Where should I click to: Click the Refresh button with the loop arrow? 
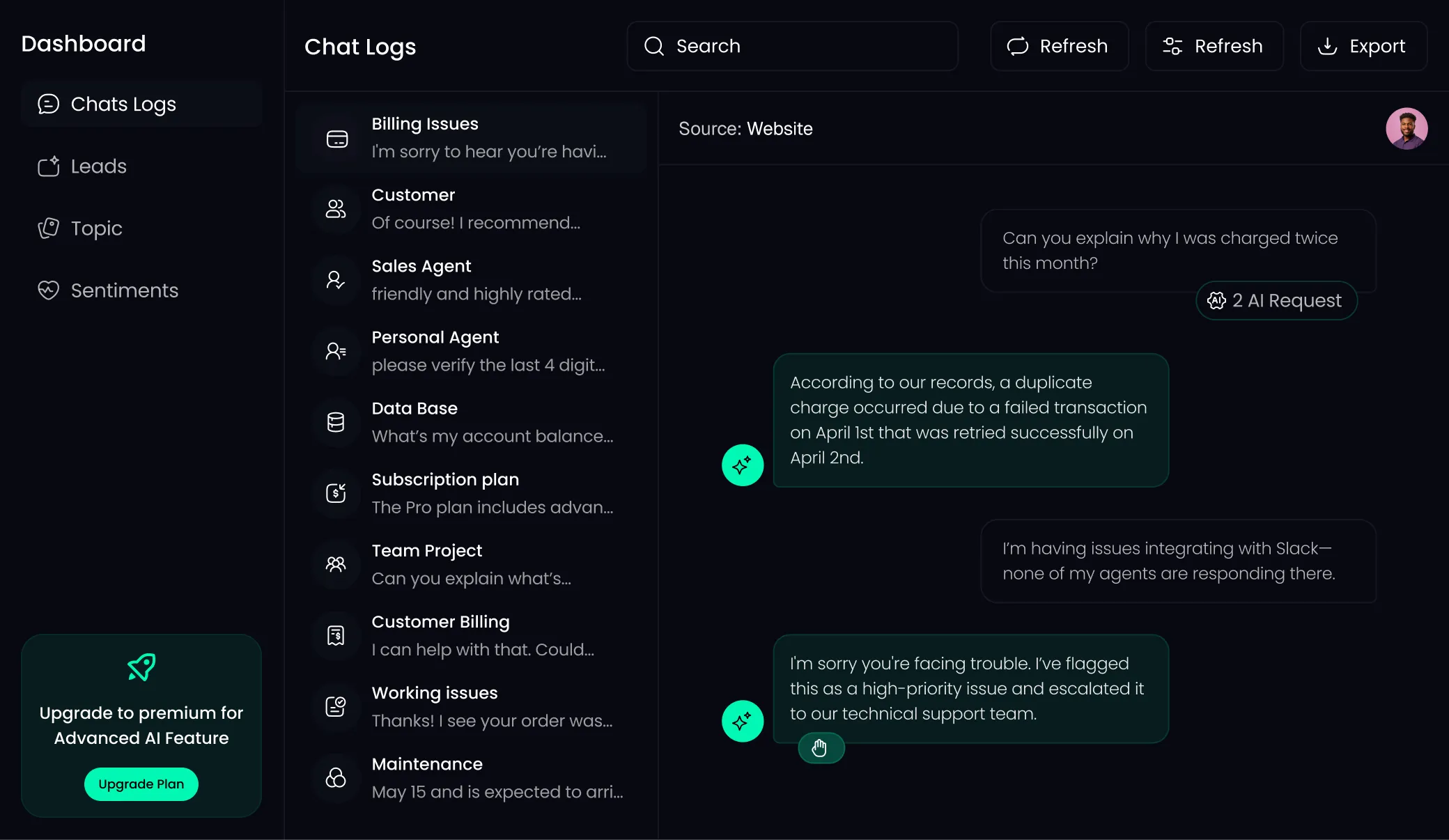pos(1059,46)
